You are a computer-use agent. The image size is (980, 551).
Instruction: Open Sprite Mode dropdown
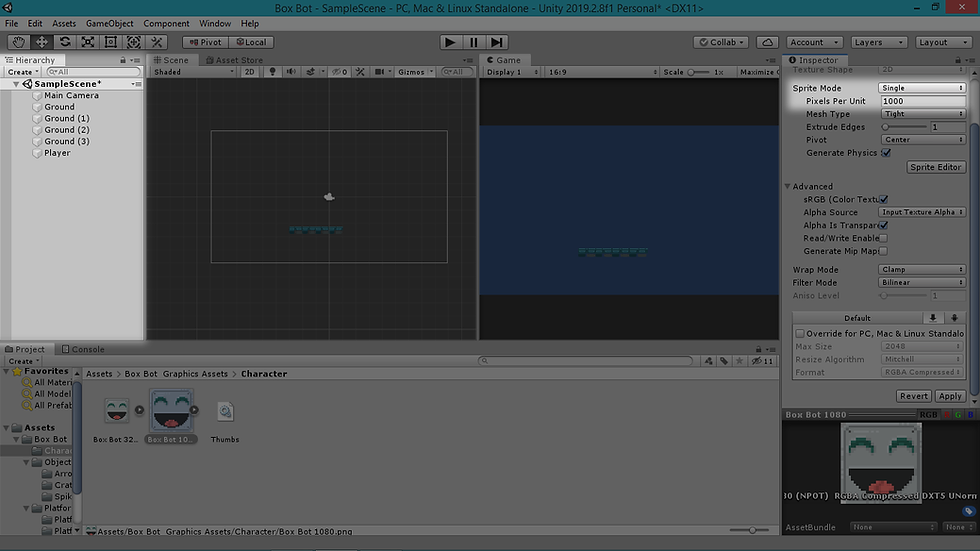922,88
